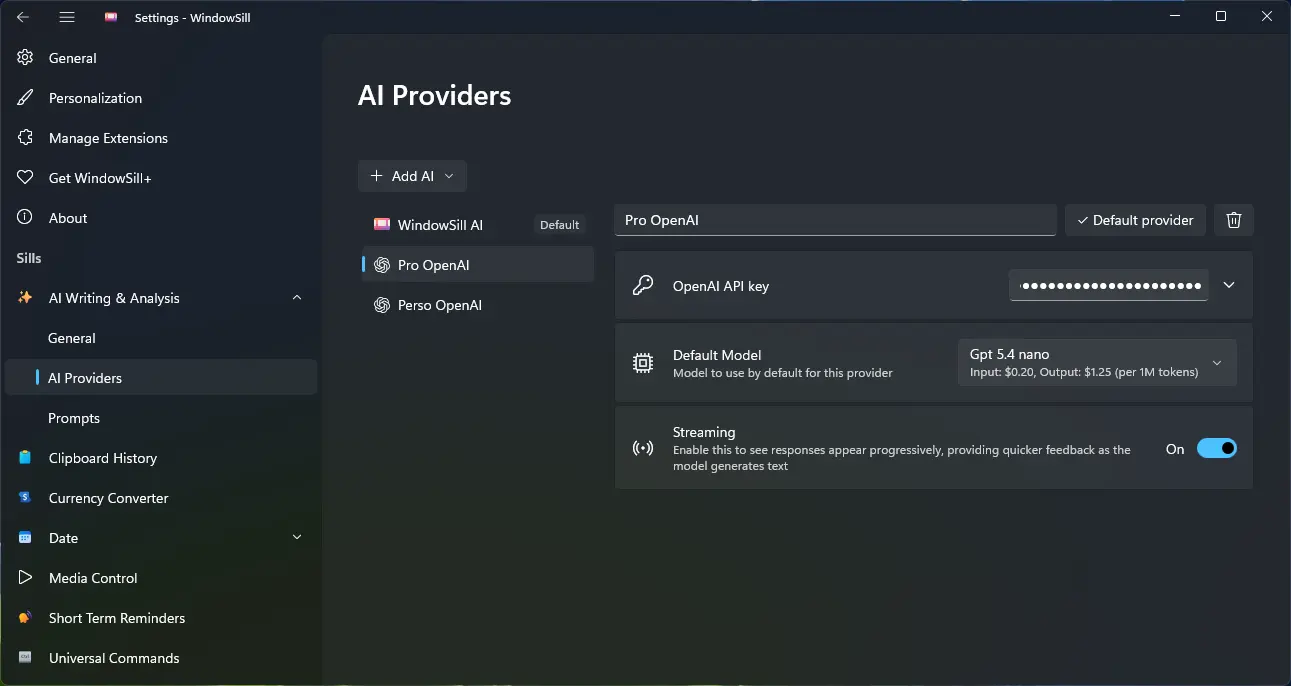
Task: Click the Personalization brush icon
Action: 25,98
